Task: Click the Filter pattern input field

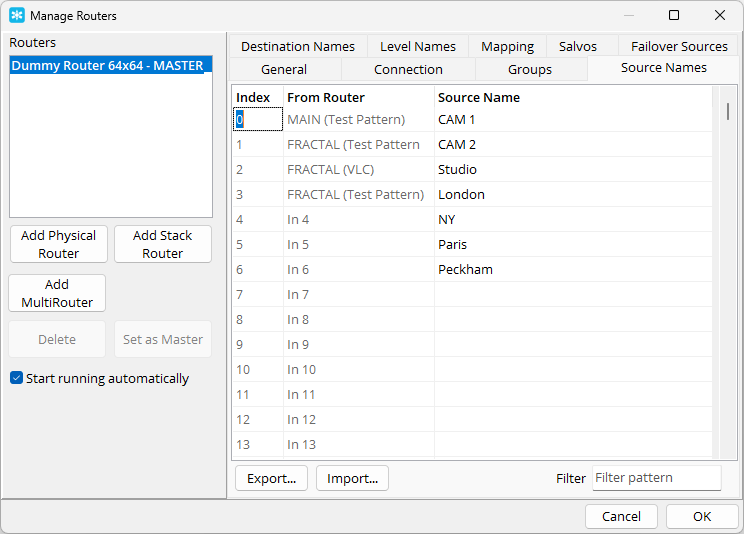Action: tap(657, 478)
